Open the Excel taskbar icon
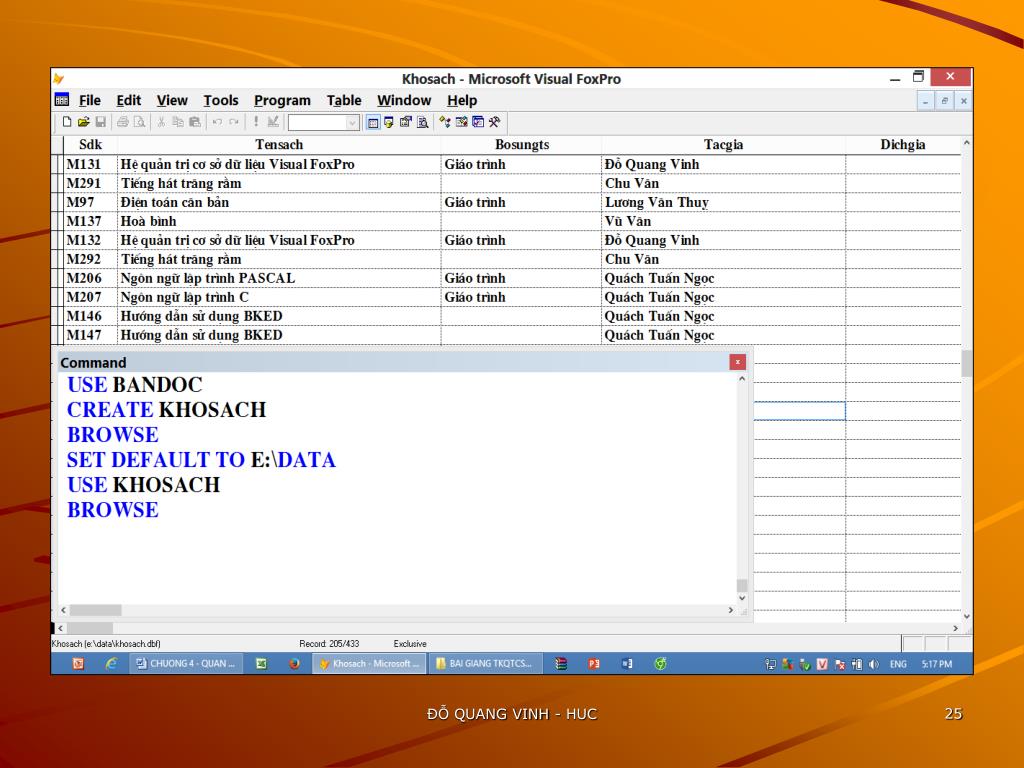 pyautogui.click(x=261, y=664)
